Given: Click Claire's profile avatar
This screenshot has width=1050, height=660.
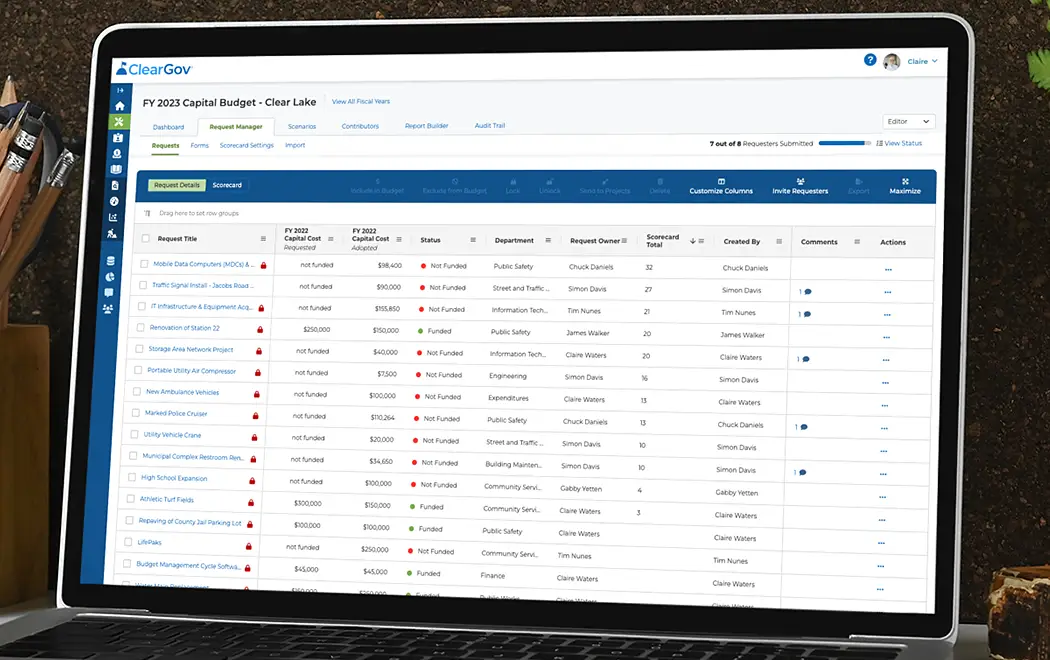Looking at the screenshot, I should pyautogui.click(x=891, y=62).
